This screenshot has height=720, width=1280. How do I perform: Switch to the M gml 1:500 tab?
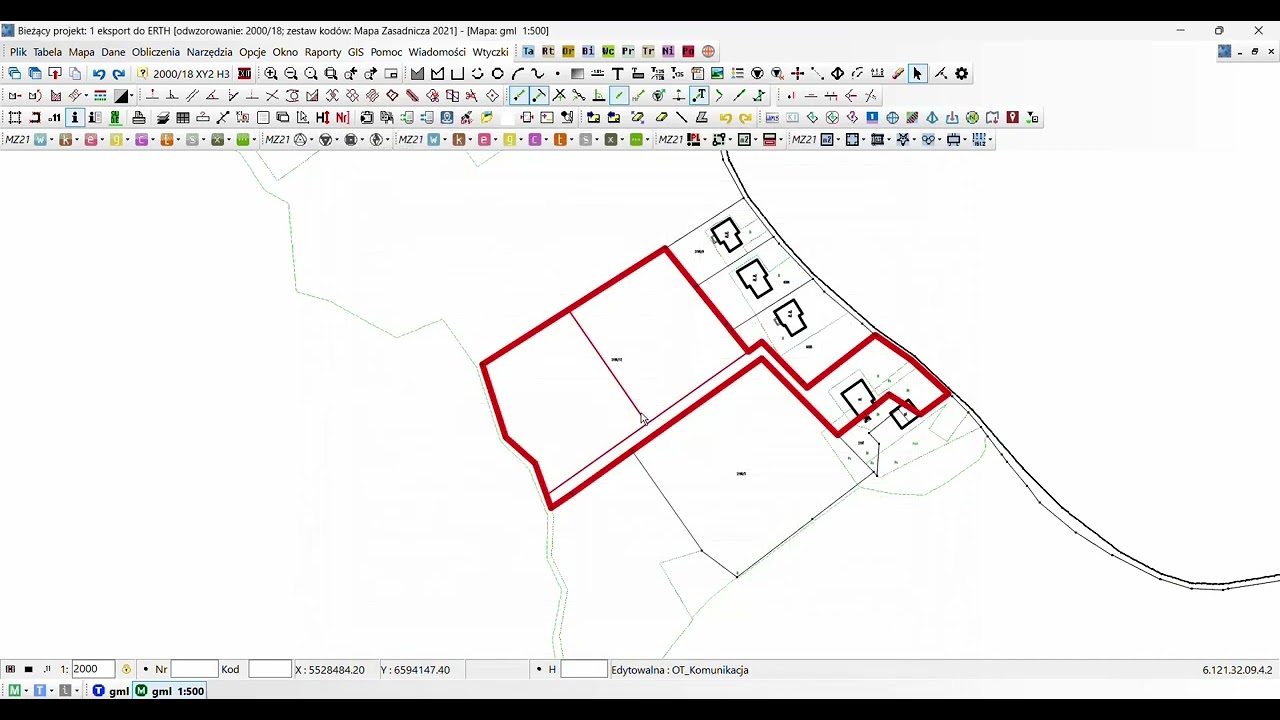click(170, 691)
